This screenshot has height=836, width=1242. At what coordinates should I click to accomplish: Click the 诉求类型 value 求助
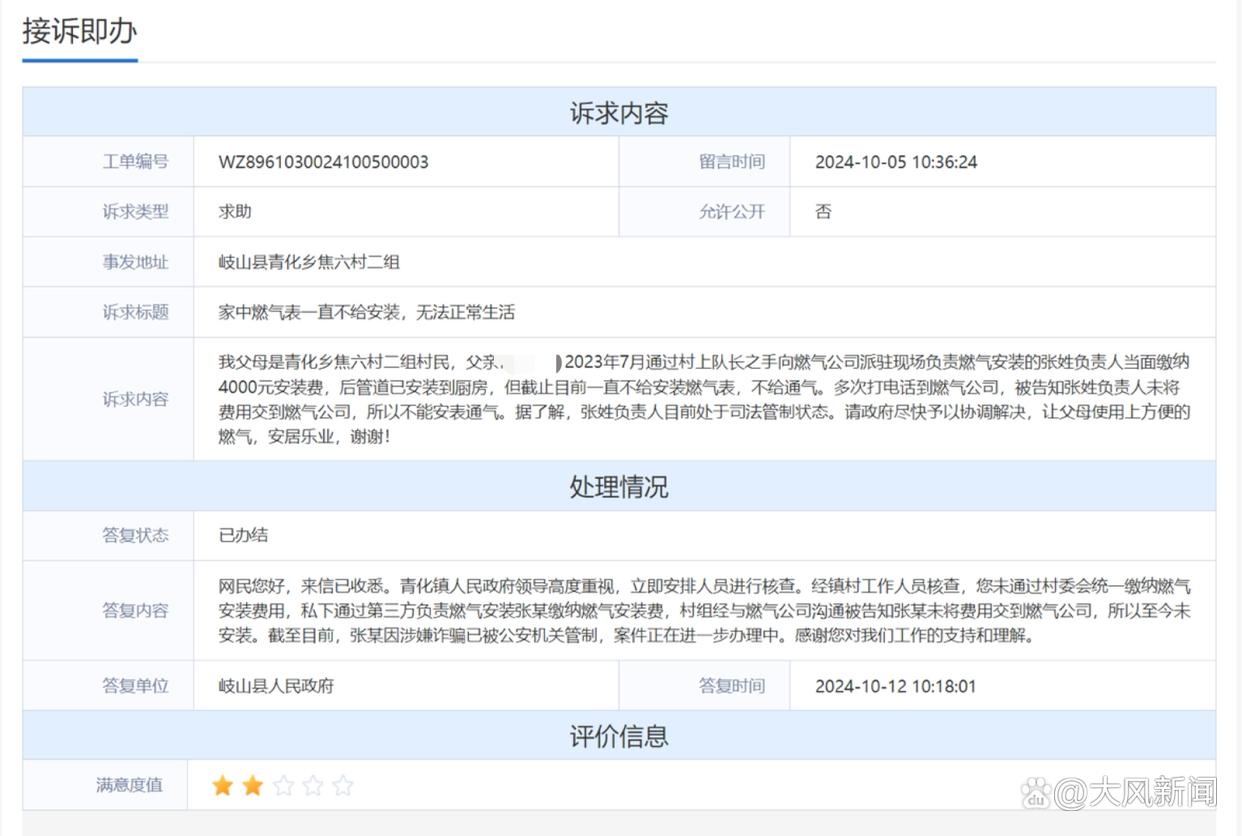[235, 212]
